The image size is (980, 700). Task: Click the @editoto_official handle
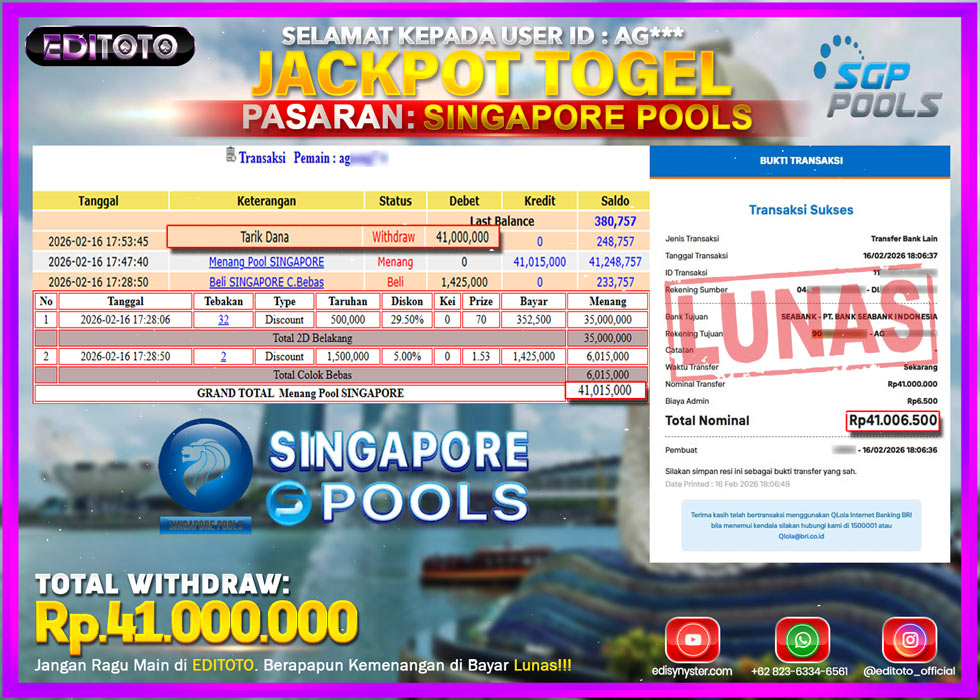click(909, 671)
